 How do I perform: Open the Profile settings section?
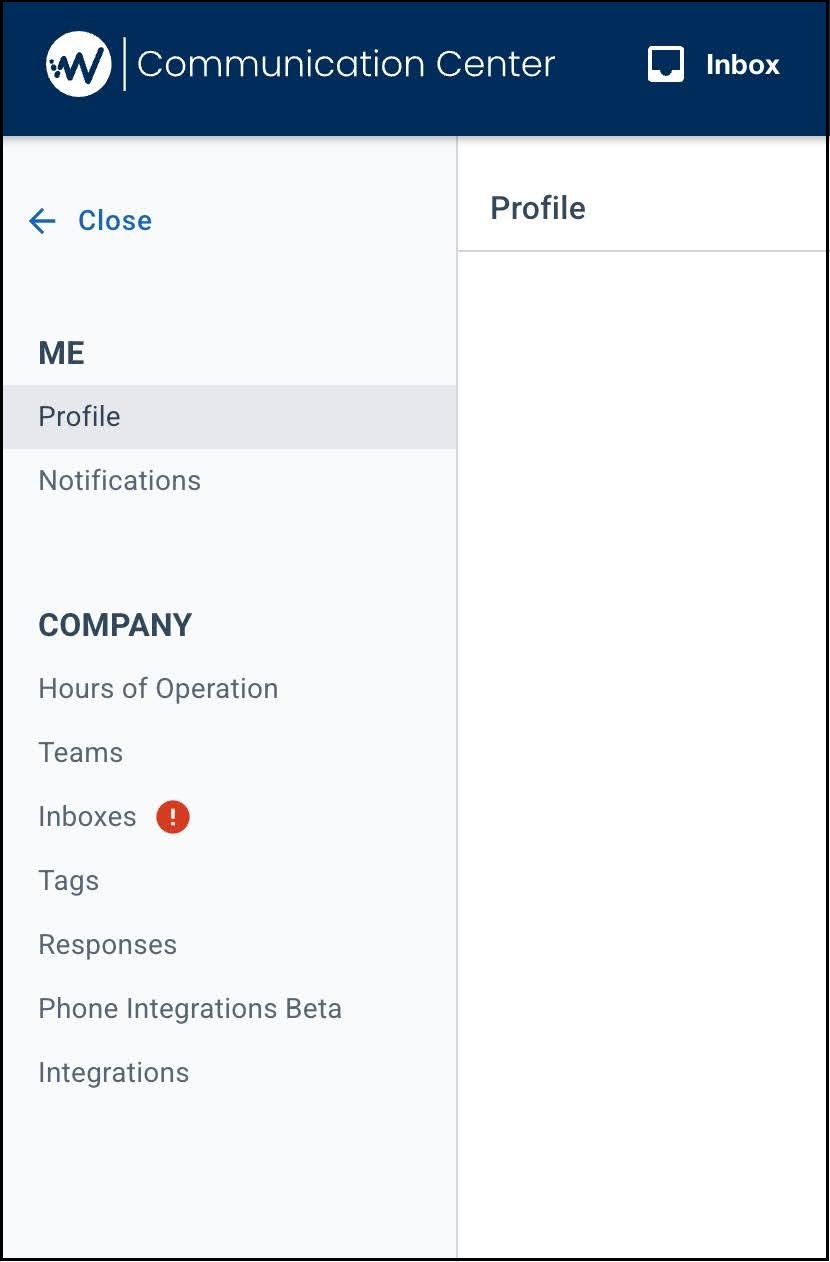point(79,416)
